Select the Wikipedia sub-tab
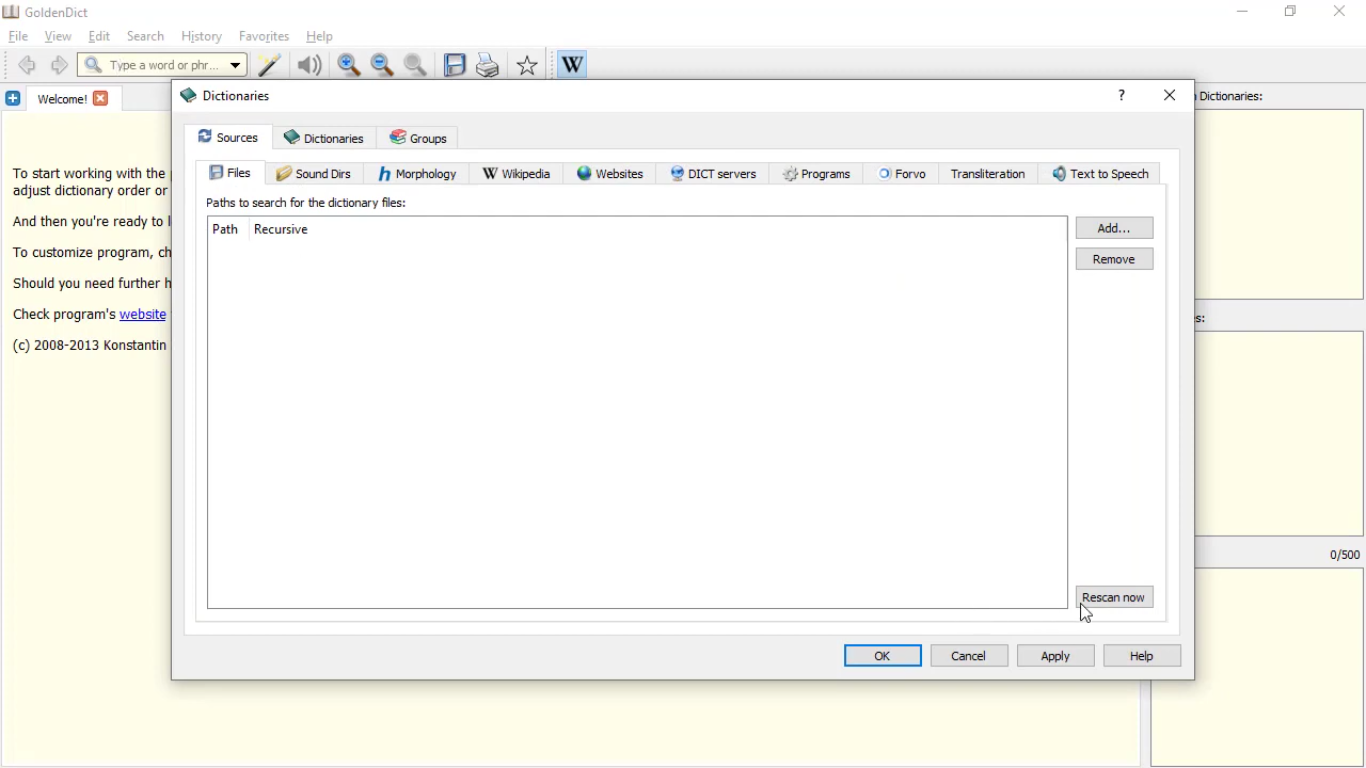The height and width of the screenshot is (768, 1366). 516,174
